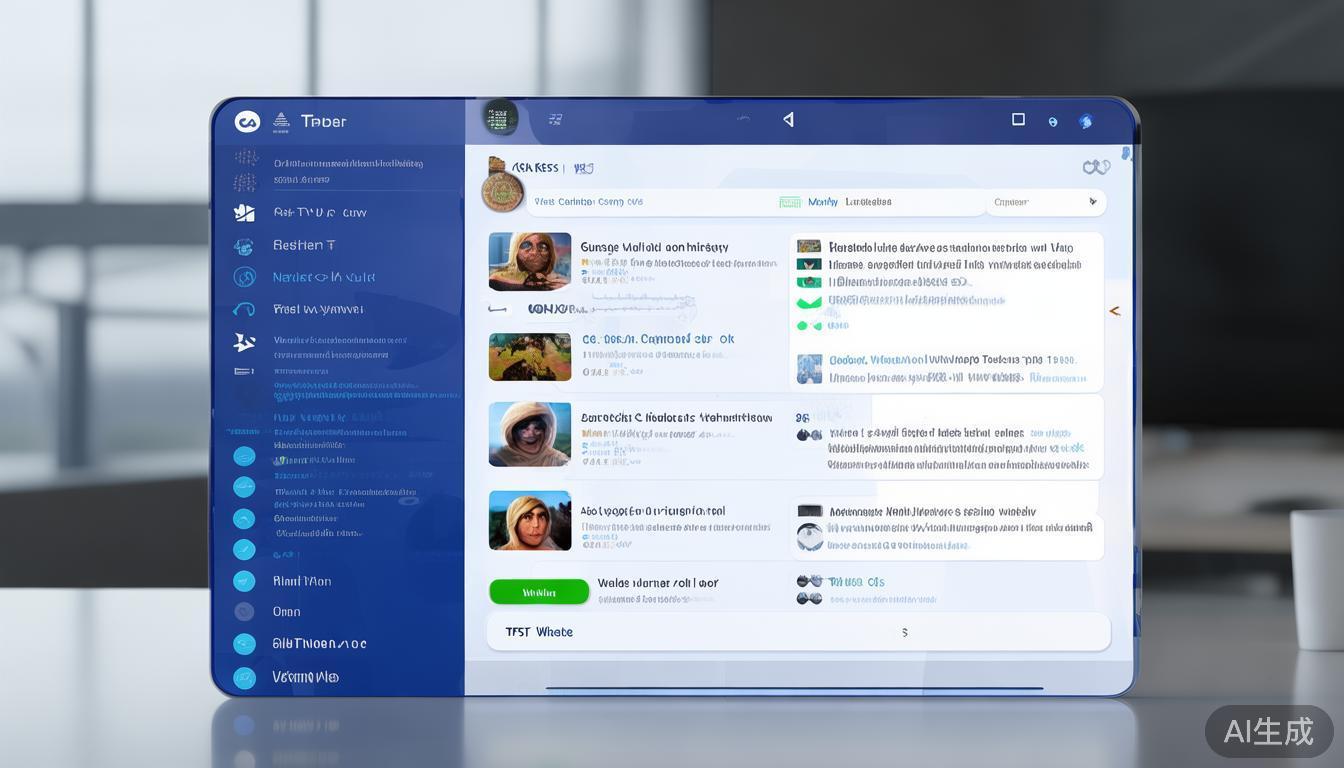The width and height of the screenshot is (1344, 768).
Task: Click the horizontal bar at the bottom of the screen
Action: coord(794,688)
